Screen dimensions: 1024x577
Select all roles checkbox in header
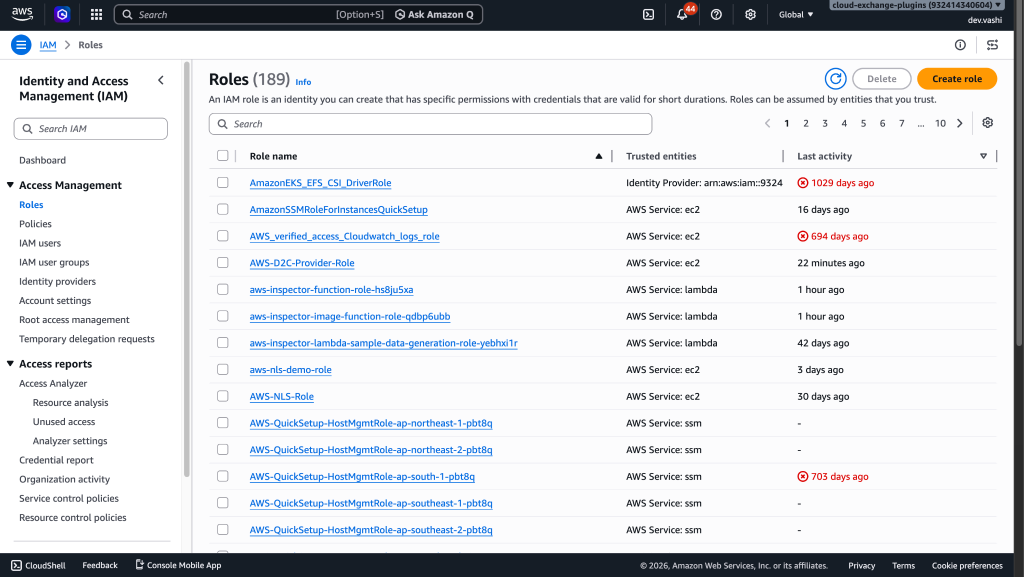[223, 155]
